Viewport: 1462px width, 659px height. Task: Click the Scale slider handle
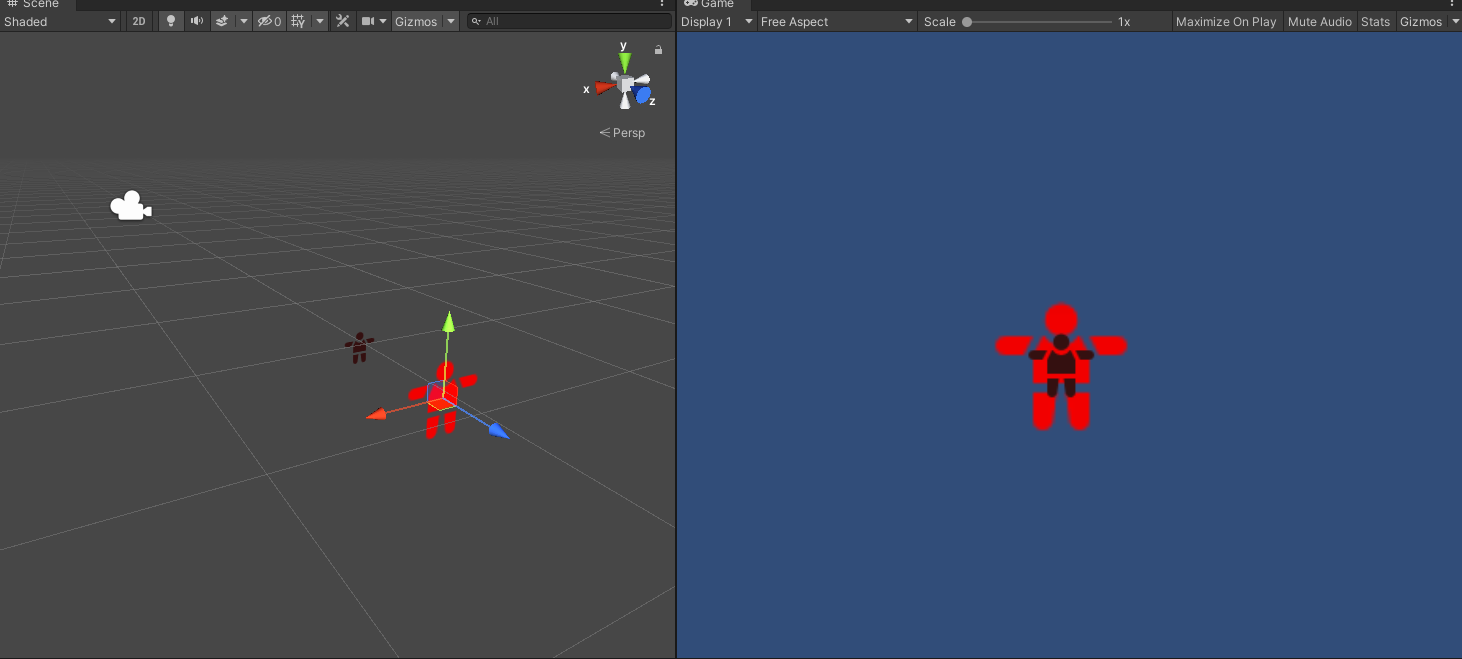click(967, 22)
